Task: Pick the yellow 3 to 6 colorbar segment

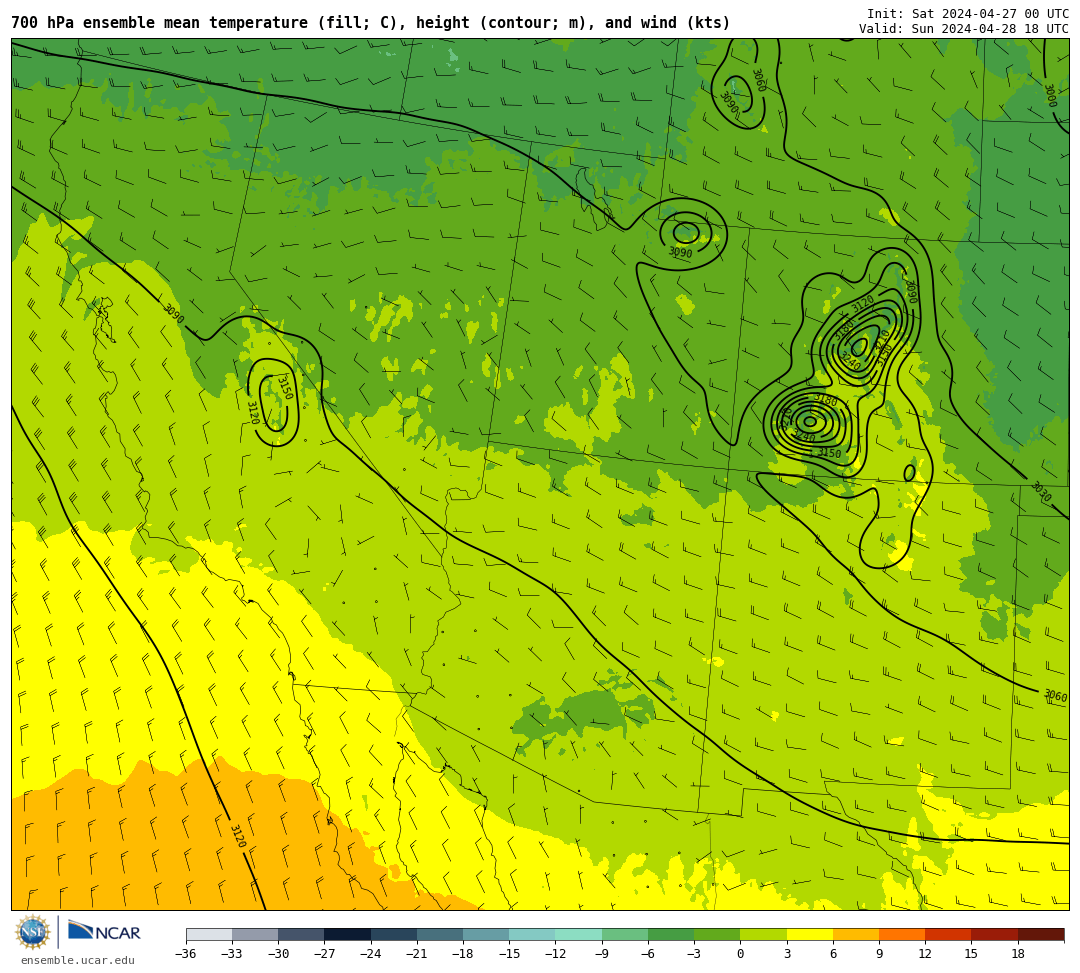Action: (809, 934)
